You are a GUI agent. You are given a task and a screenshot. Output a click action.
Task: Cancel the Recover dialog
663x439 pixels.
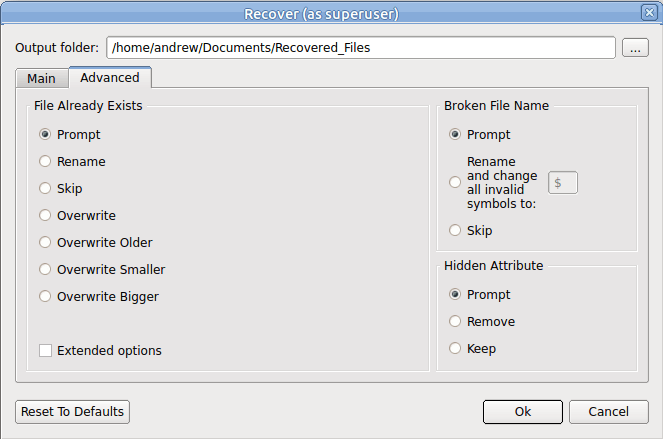coord(608,412)
